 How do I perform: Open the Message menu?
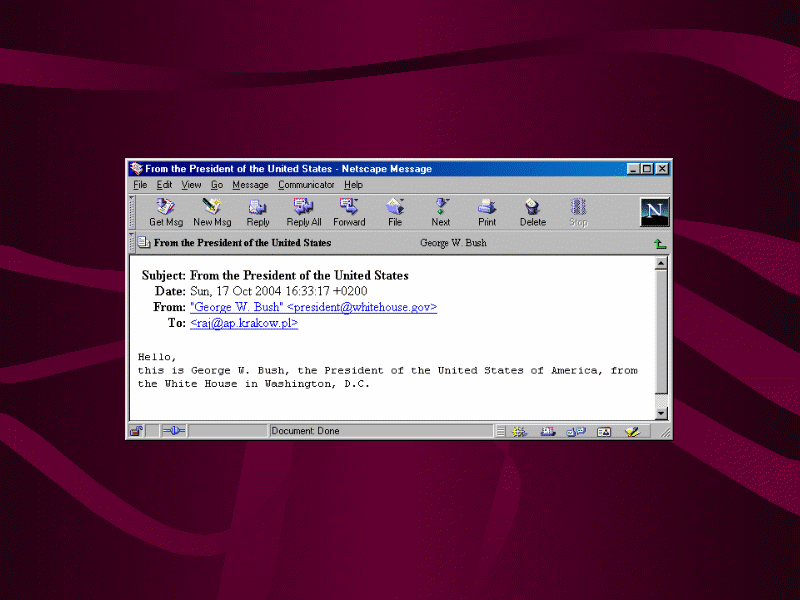pos(250,185)
